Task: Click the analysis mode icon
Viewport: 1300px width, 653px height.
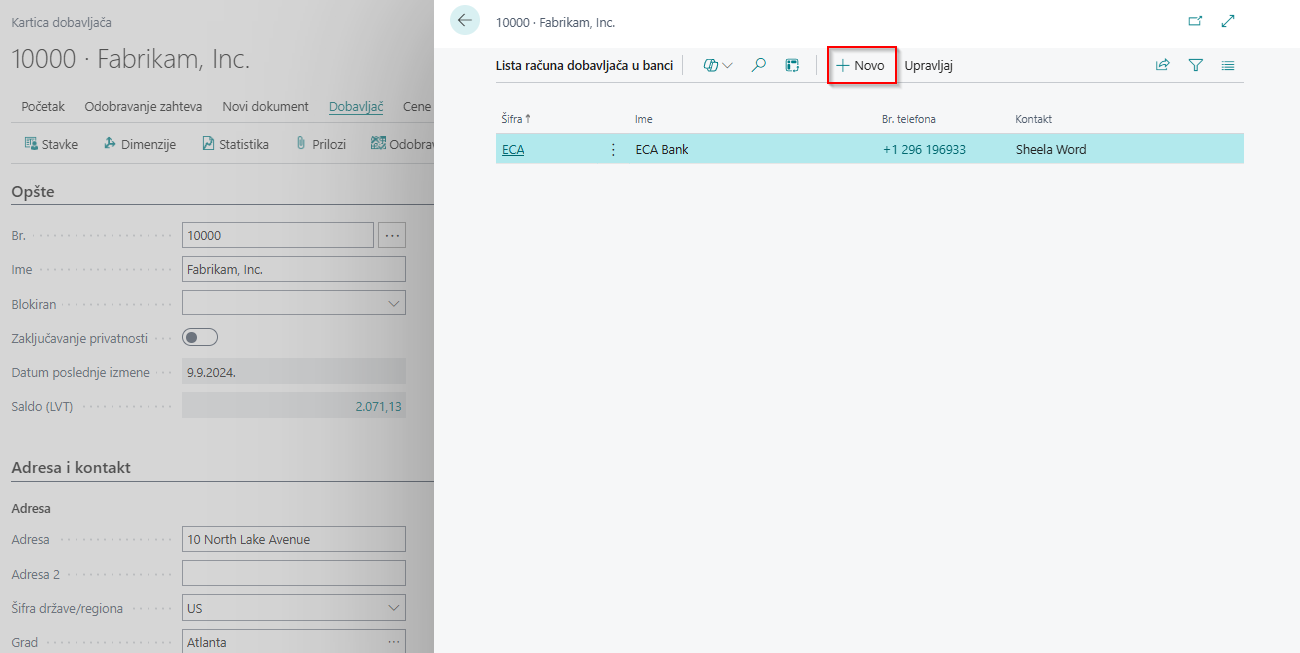Action: click(x=792, y=65)
